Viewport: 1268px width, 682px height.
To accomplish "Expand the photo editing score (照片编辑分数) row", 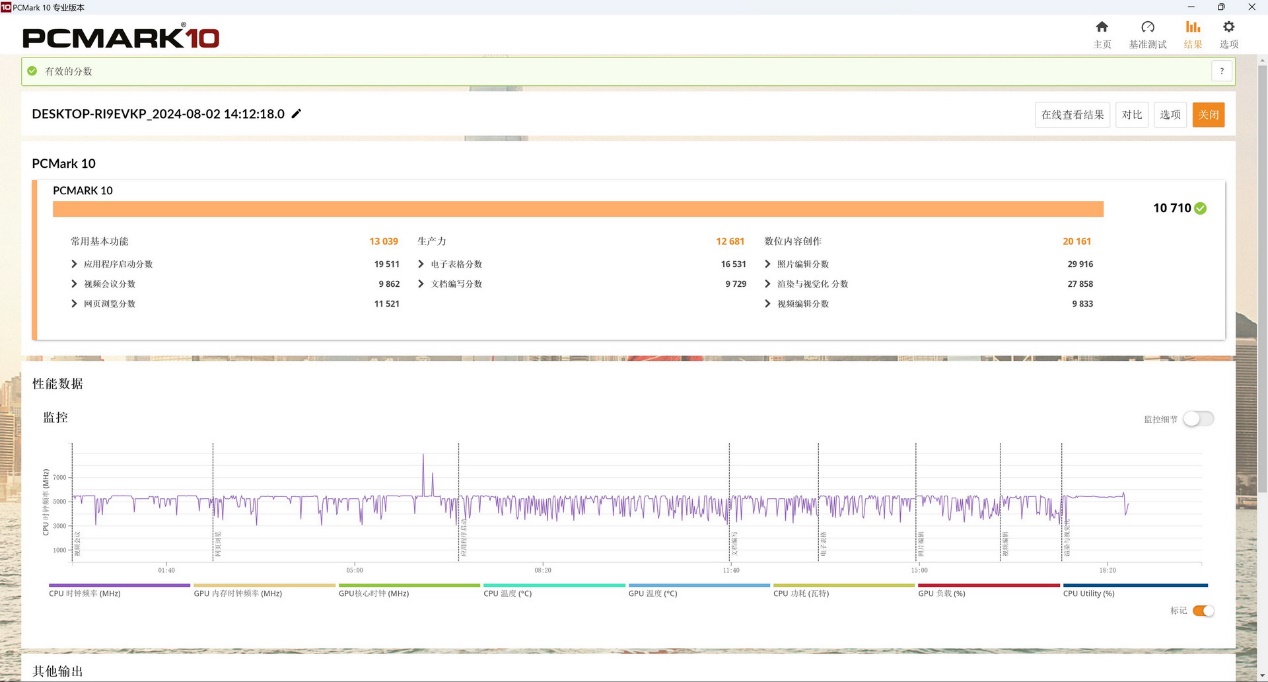I will pos(768,264).
